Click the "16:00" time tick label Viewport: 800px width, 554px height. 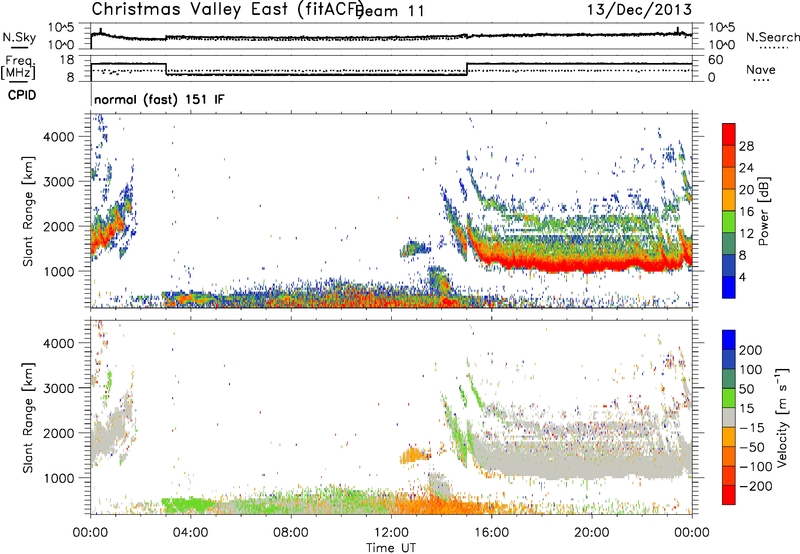[491, 533]
